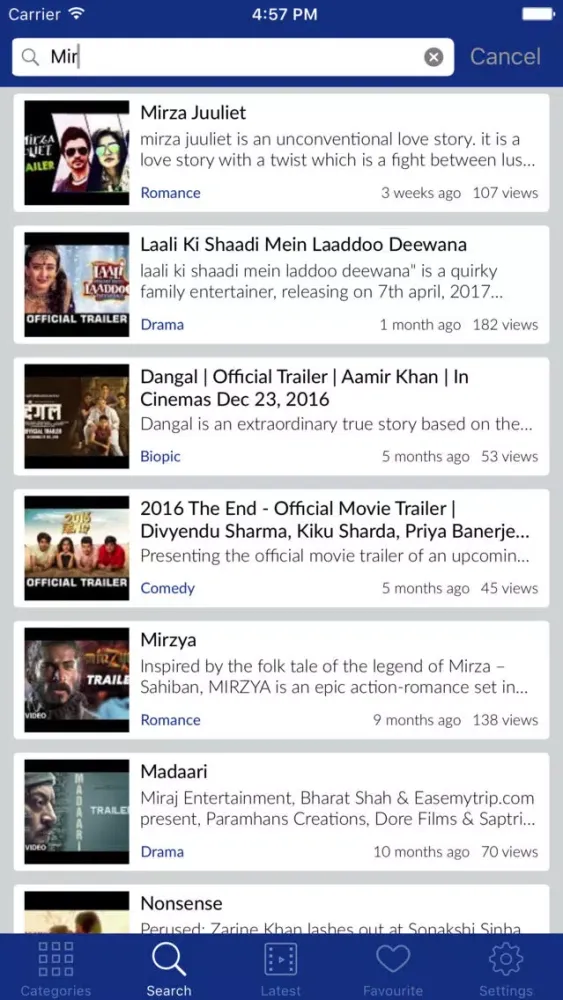563x1000 pixels.
Task: Open the Mirzya trailer thumbnail
Action: tap(77, 680)
